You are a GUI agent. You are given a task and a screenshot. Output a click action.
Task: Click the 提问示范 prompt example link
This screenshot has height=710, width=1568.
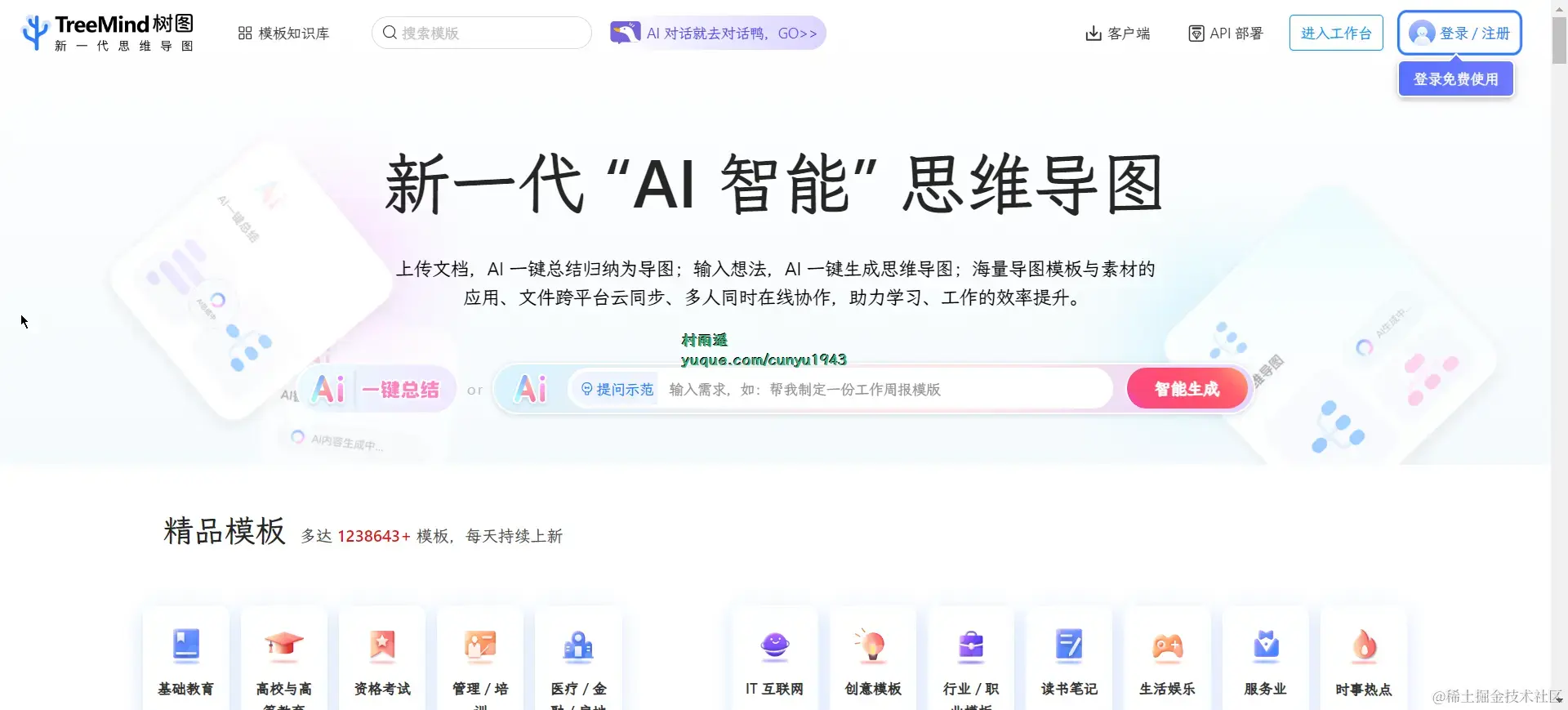click(617, 390)
